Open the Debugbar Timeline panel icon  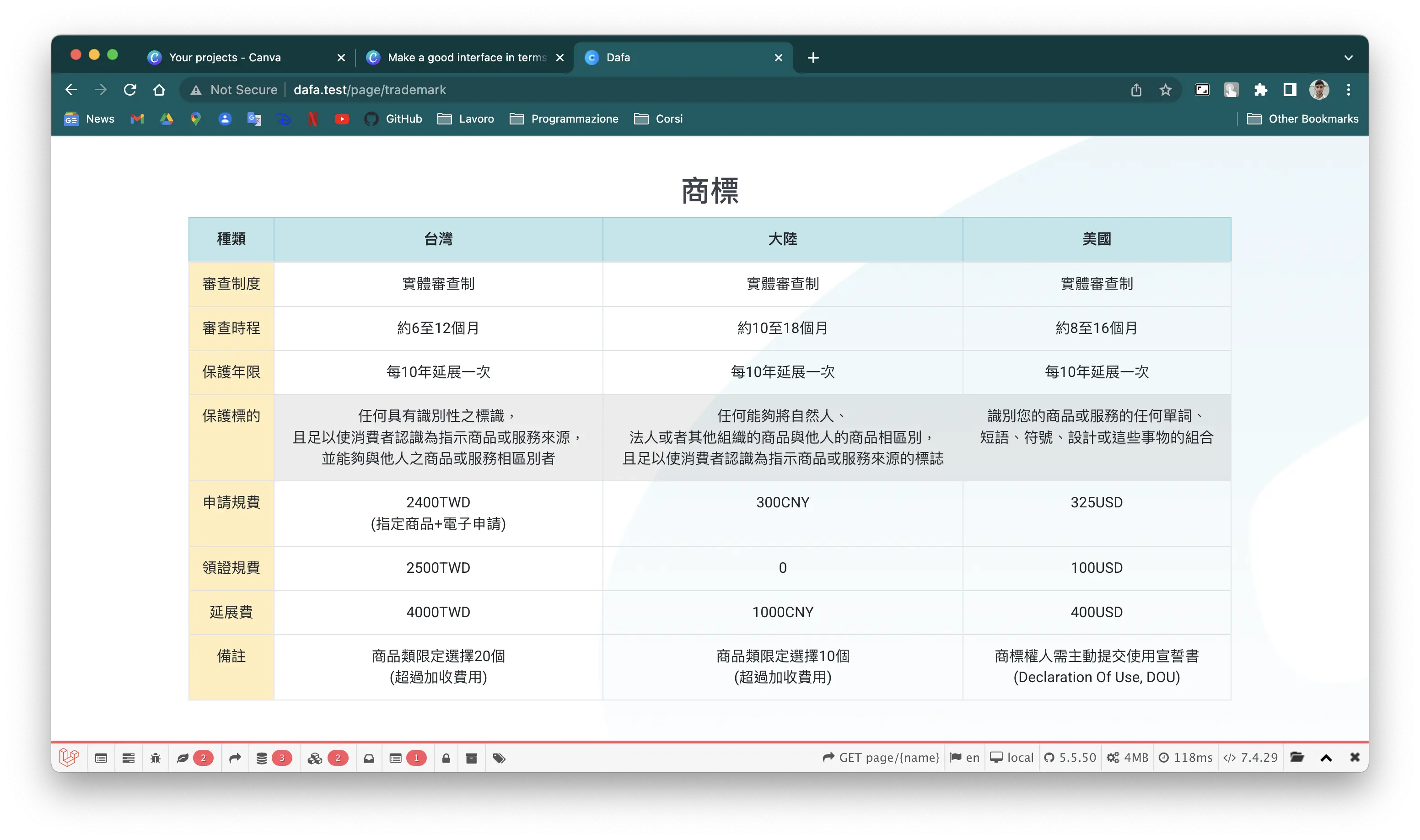pos(129,758)
